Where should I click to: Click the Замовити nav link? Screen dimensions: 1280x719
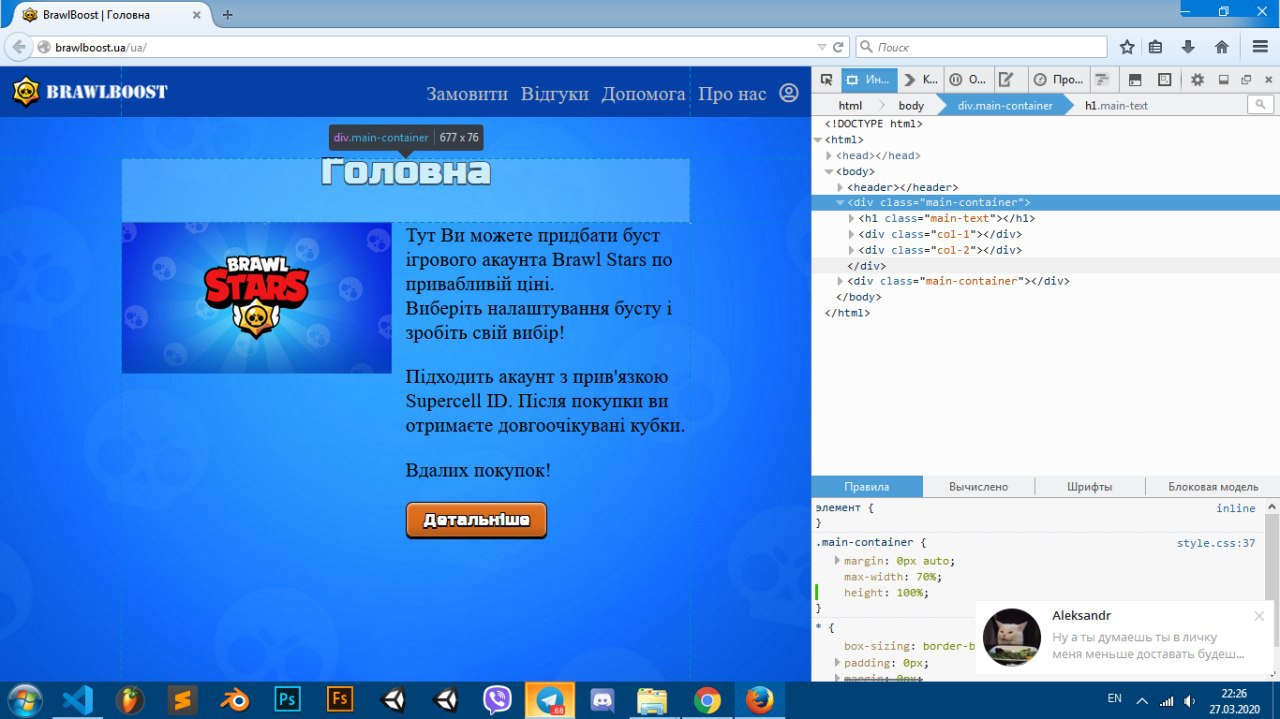[x=467, y=94]
